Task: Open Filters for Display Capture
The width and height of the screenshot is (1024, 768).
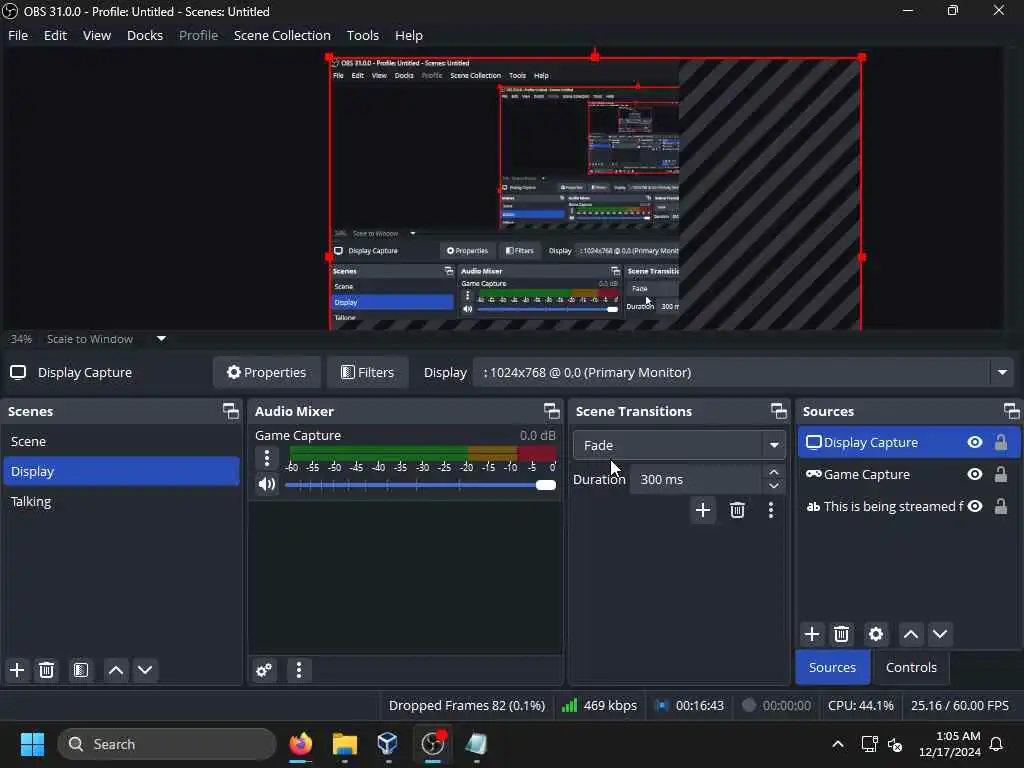Action: (x=368, y=372)
